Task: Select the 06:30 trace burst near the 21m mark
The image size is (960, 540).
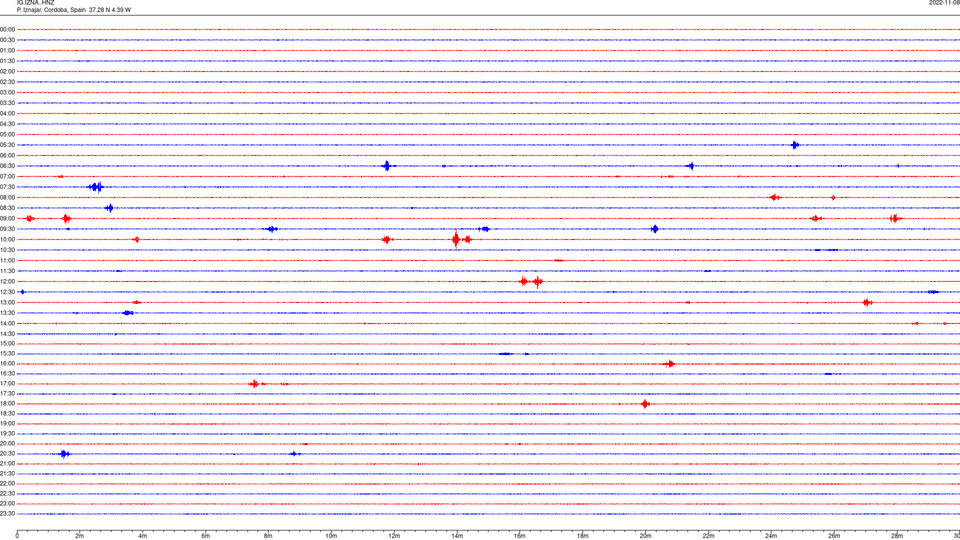Action: click(x=691, y=166)
